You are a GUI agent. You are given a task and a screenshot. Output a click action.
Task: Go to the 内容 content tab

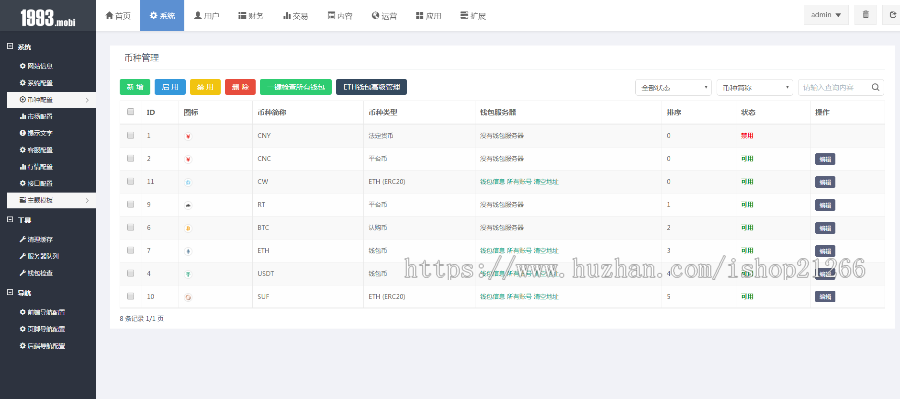click(340, 16)
